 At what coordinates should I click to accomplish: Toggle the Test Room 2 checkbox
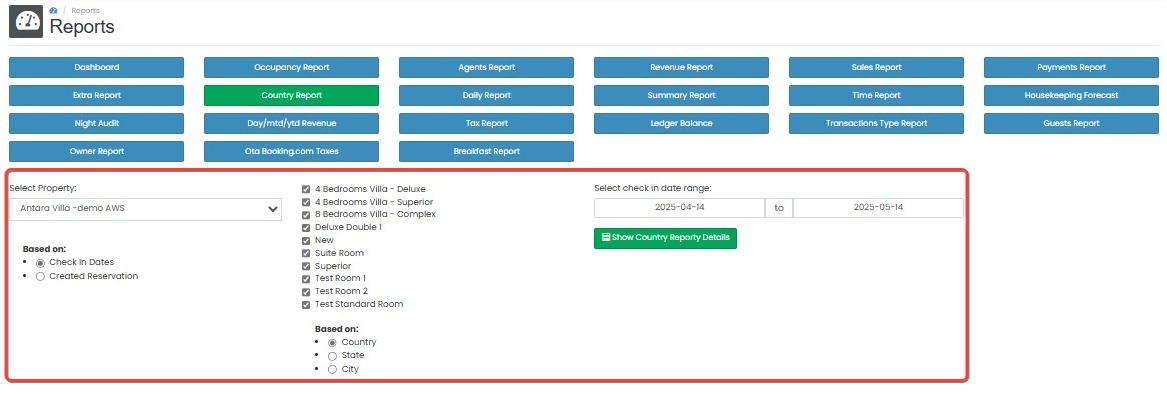306,292
